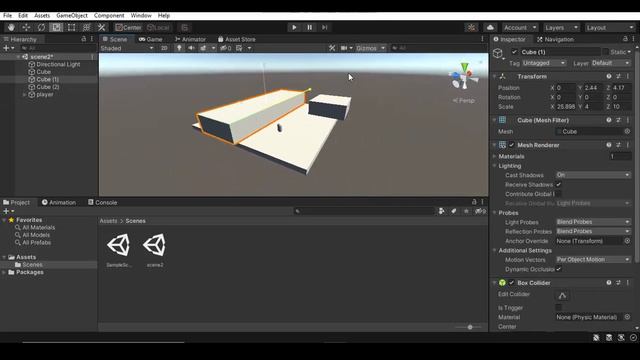Image resolution: width=640 pixels, height=360 pixels.
Task: Open cloud services icon
Action: pyautogui.click(x=490, y=27)
